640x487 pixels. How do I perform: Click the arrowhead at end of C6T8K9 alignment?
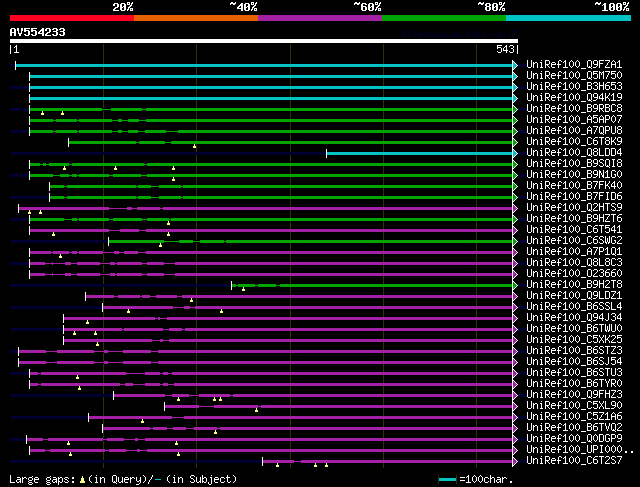[x=515, y=142]
